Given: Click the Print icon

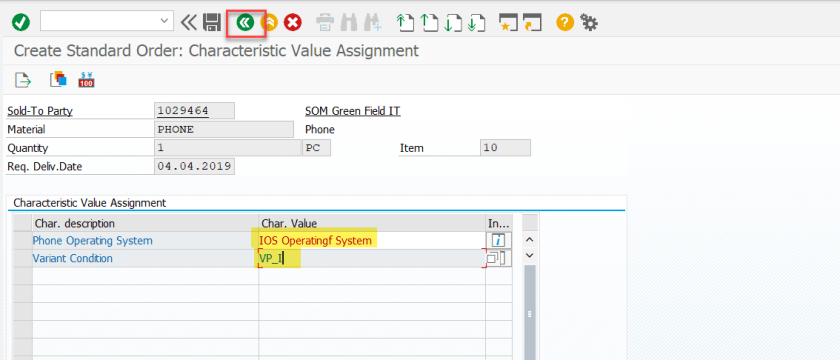Looking at the screenshot, I should (325, 22).
